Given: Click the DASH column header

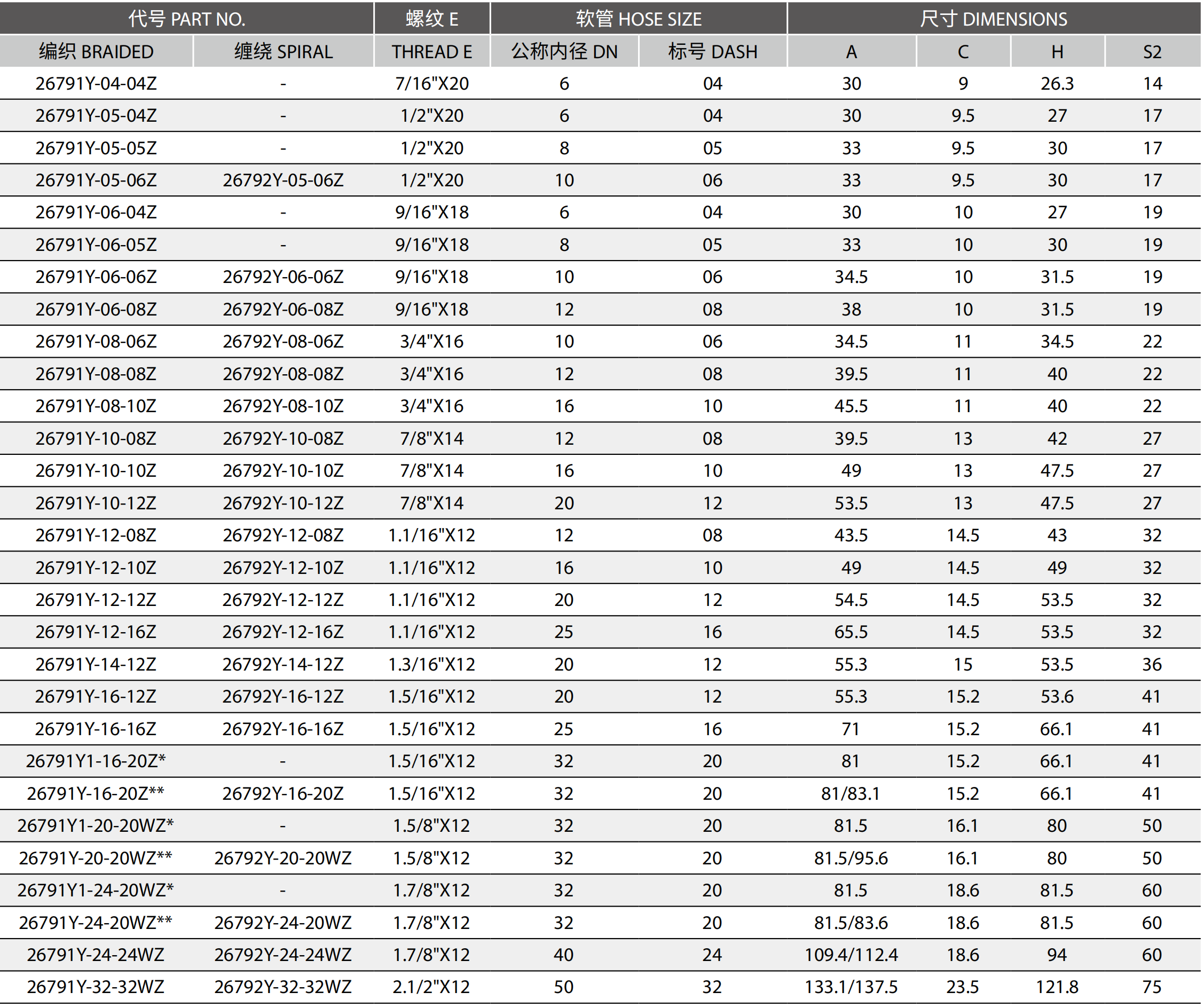Looking at the screenshot, I should (x=713, y=52).
